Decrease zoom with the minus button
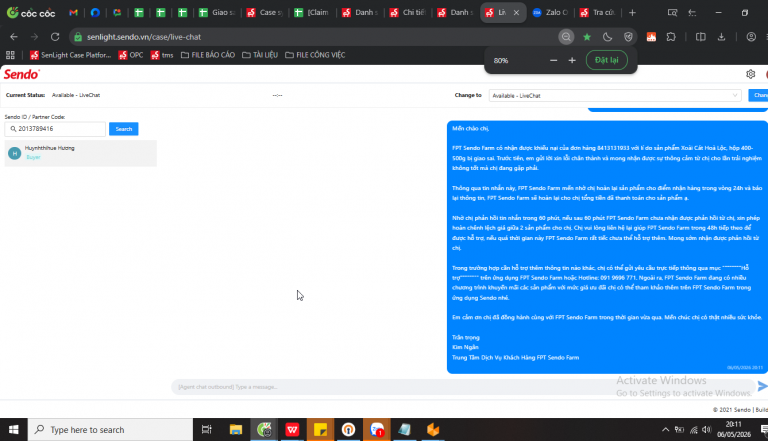768x441 pixels. [x=553, y=60]
